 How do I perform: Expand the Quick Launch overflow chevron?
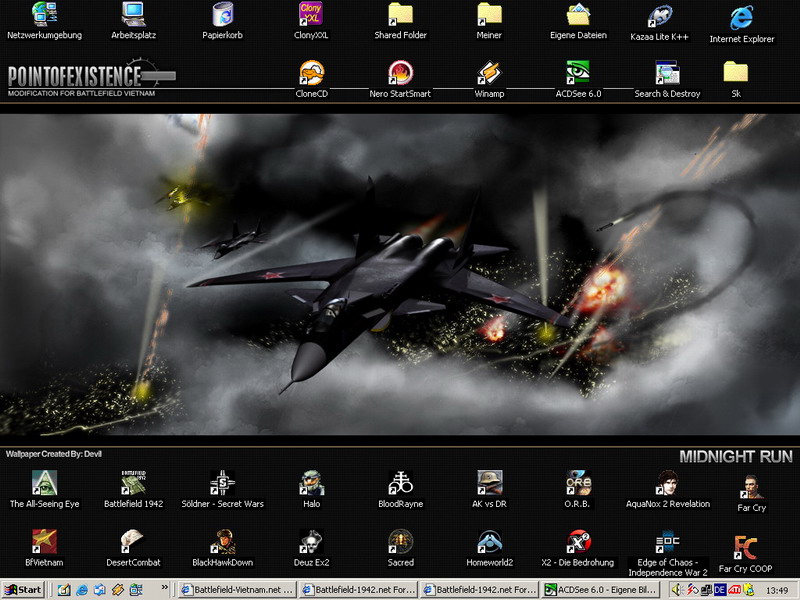click(x=165, y=587)
